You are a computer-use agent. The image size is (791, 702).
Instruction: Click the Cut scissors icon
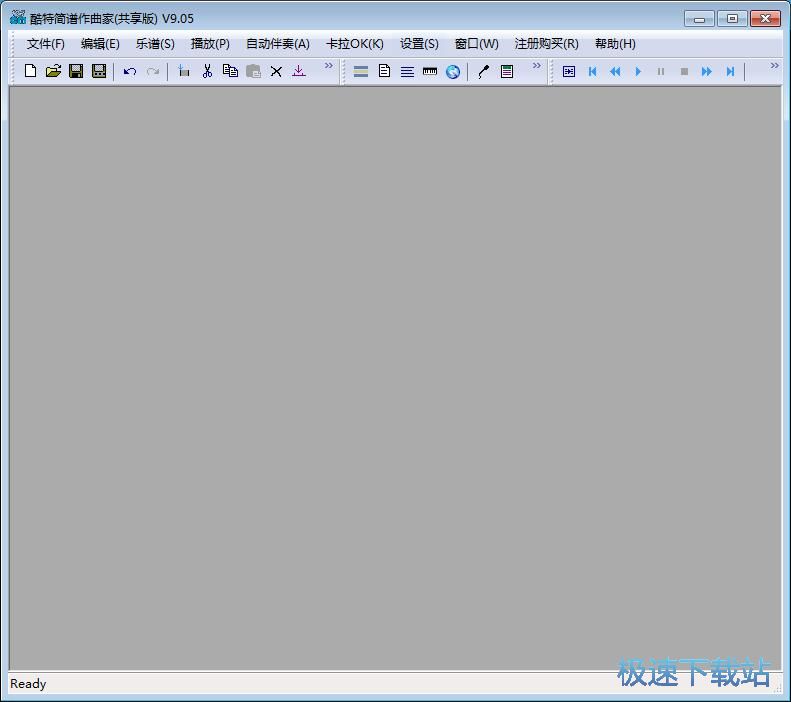[x=207, y=71]
